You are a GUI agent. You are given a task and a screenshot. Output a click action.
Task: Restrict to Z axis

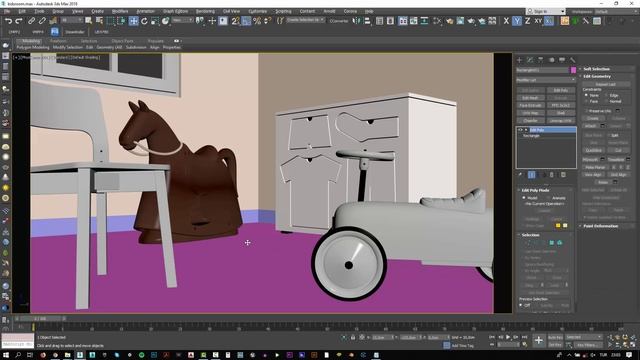click(x=527, y=21)
